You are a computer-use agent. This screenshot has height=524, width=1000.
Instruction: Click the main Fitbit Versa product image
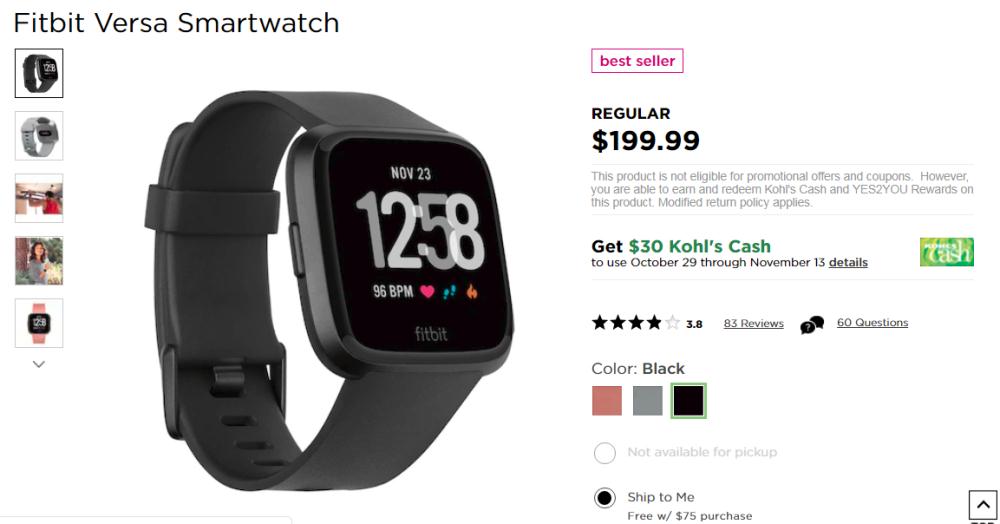point(328,290)
